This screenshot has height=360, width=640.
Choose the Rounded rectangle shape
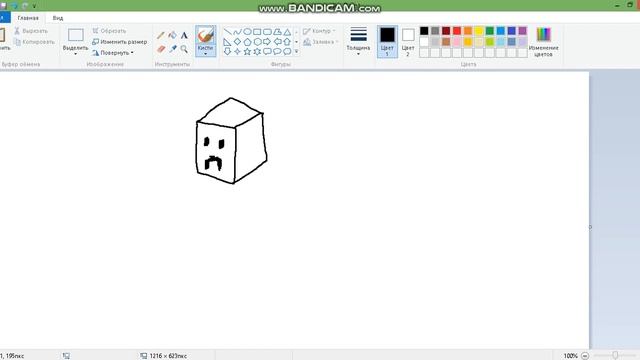pyautogui.click(x=267, y=31)
